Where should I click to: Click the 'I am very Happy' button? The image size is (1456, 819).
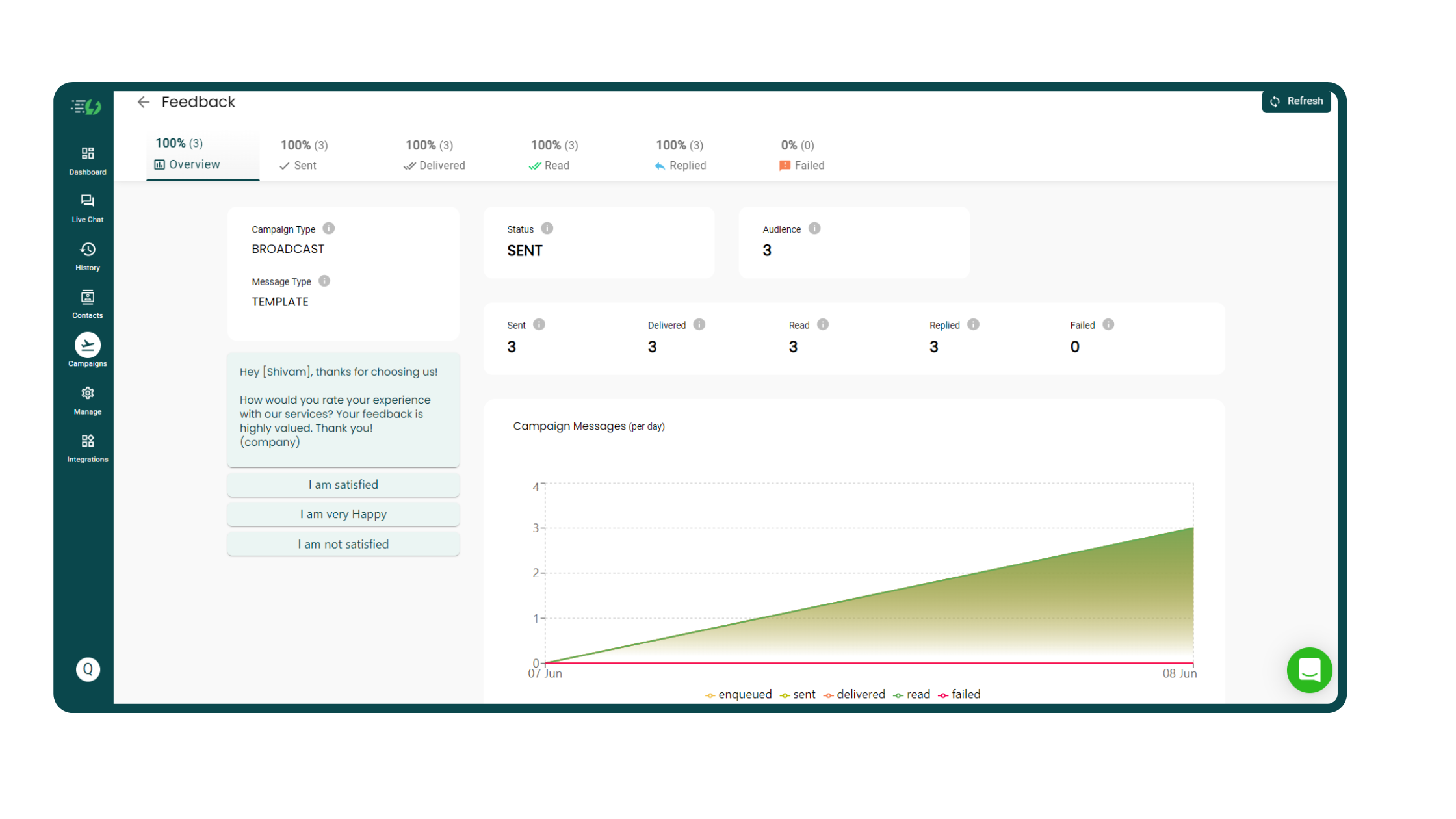[343, 514]
